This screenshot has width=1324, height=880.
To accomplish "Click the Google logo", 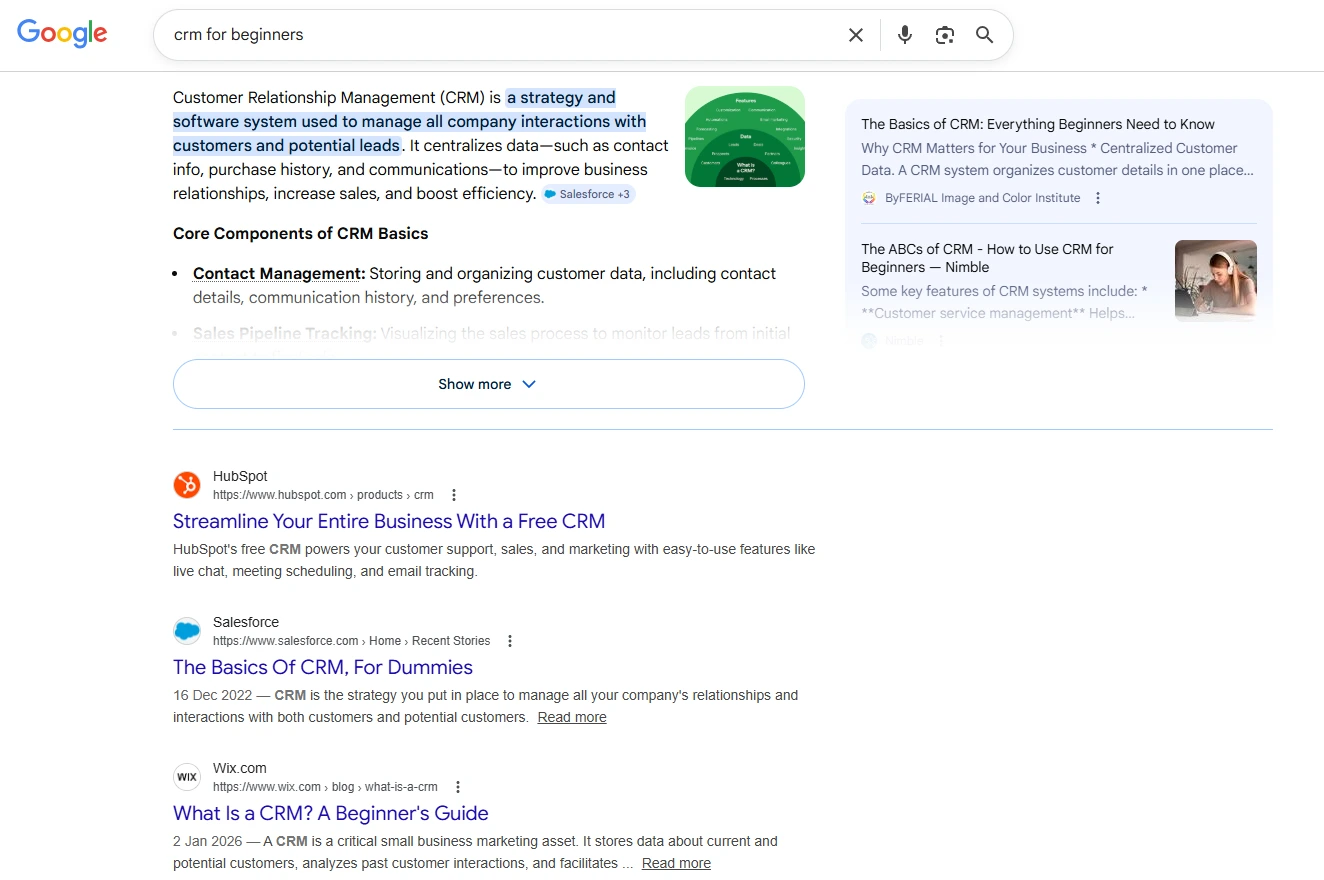I will point(62,34).
